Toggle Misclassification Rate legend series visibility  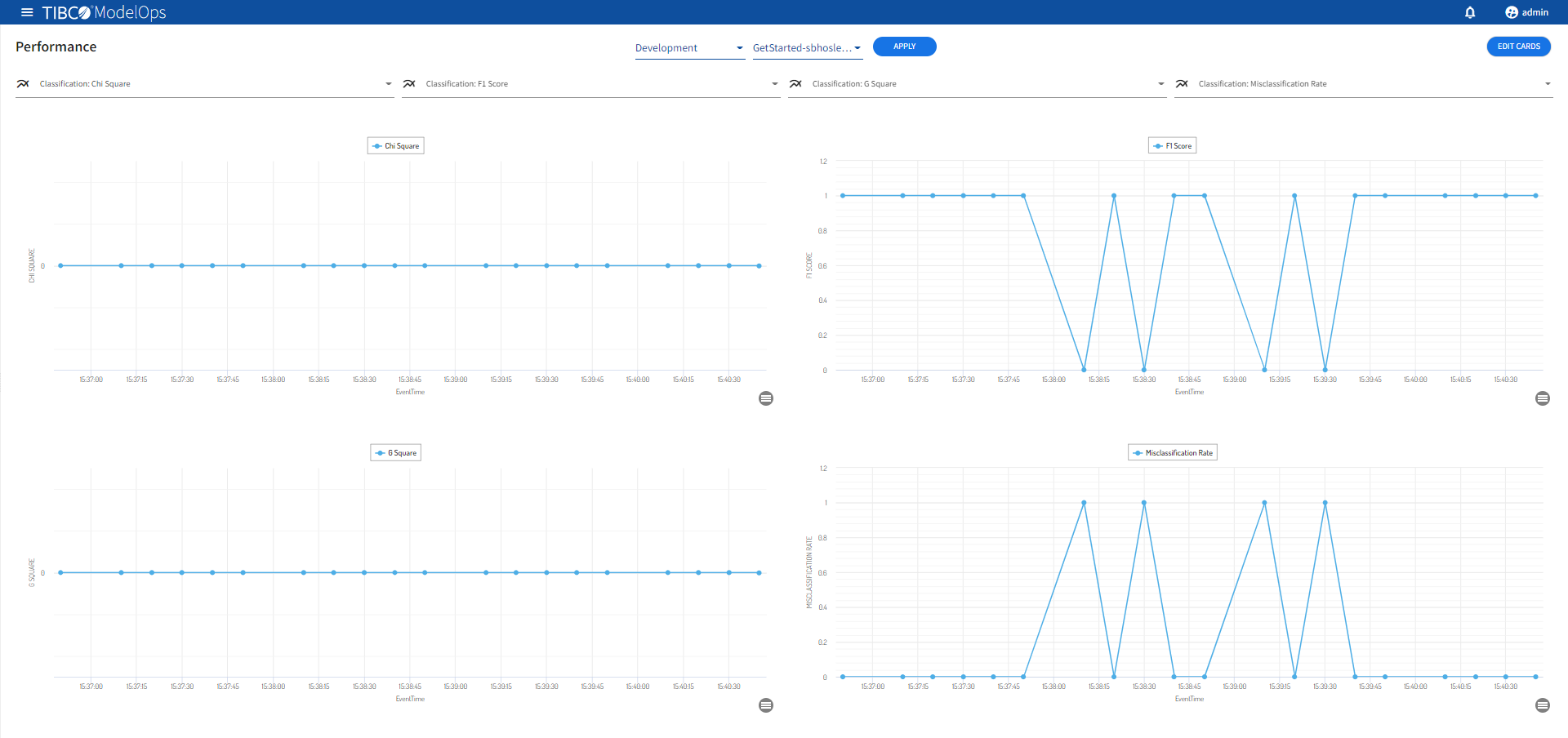coord(1173,453)
